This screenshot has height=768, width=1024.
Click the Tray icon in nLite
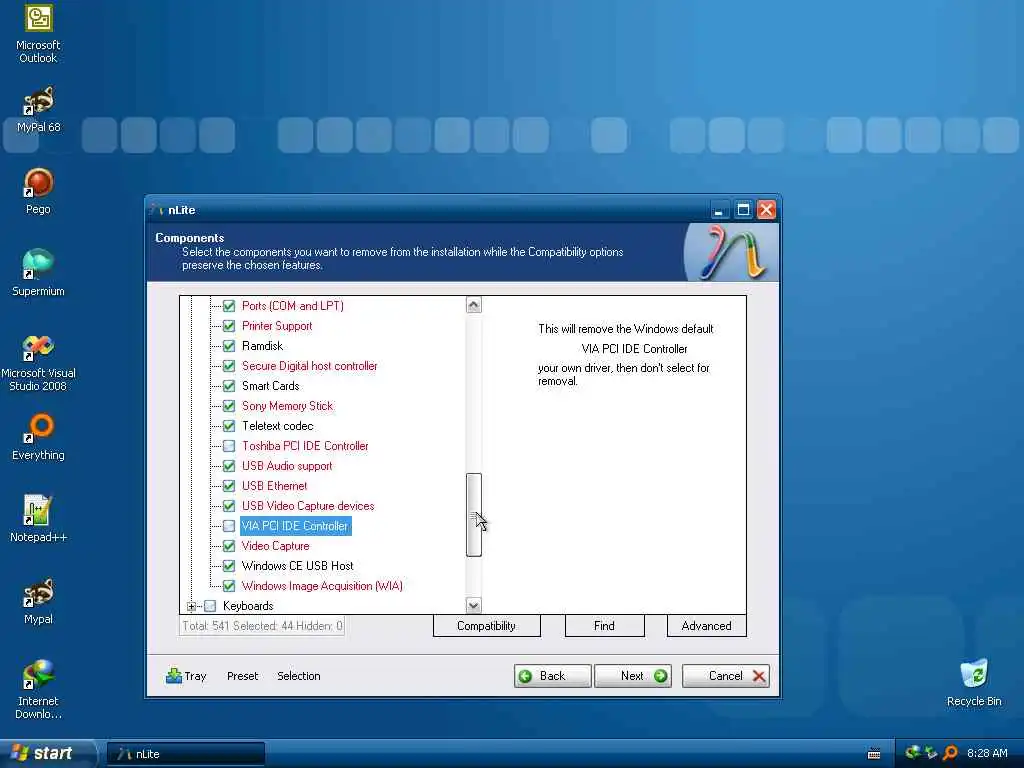186,676
